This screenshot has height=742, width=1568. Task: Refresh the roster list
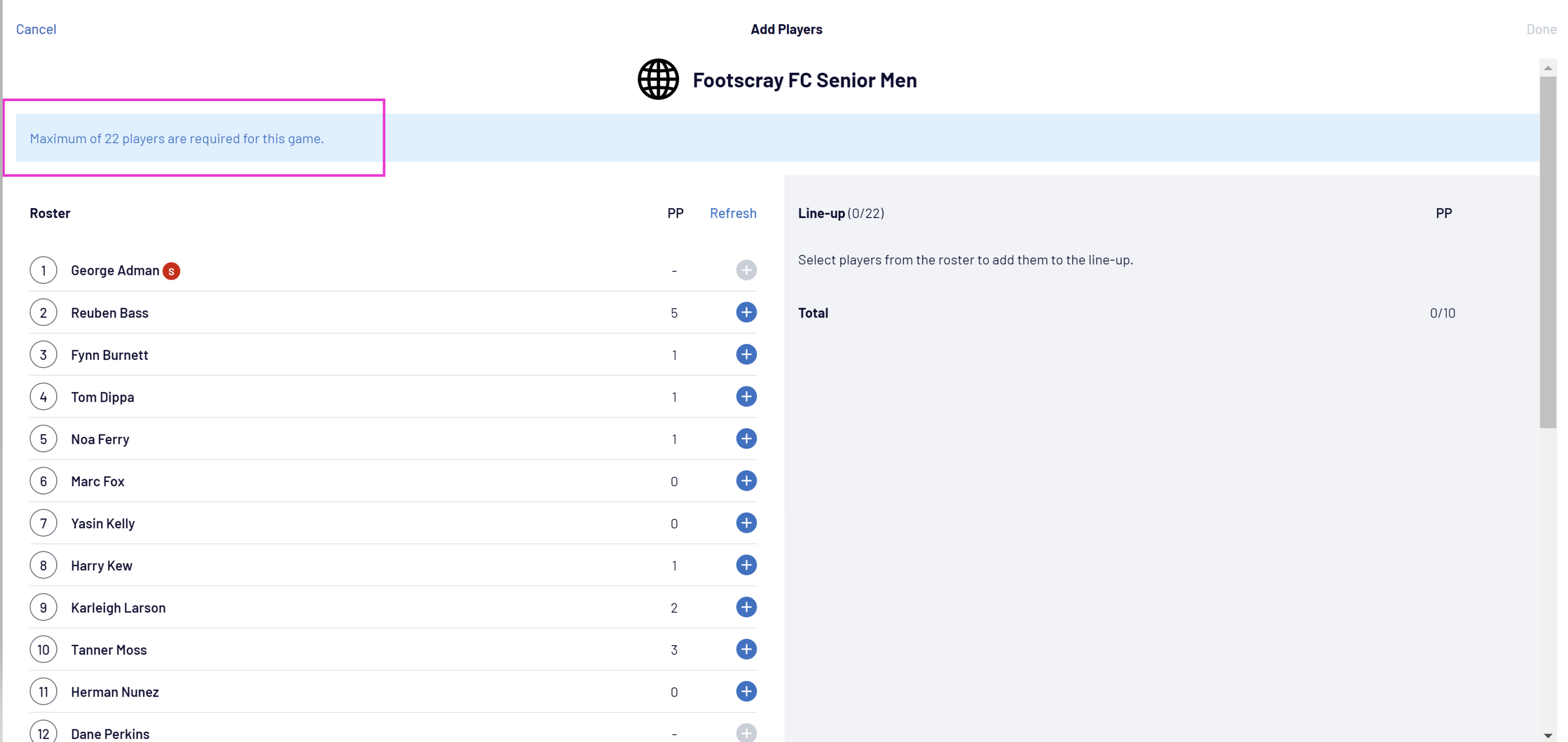click(732, 213)
